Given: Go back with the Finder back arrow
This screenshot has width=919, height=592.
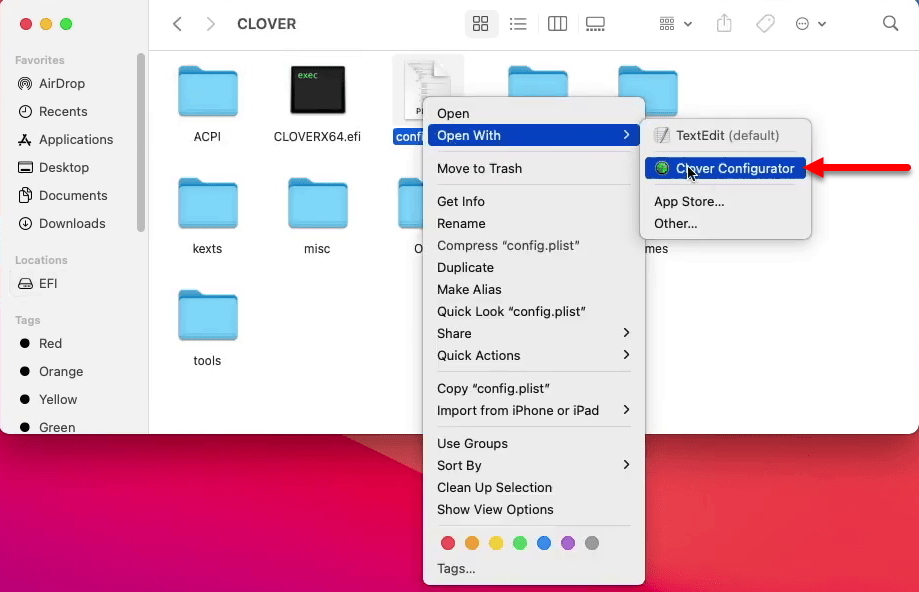Looking at the screenshot, I should coord(177,24).
